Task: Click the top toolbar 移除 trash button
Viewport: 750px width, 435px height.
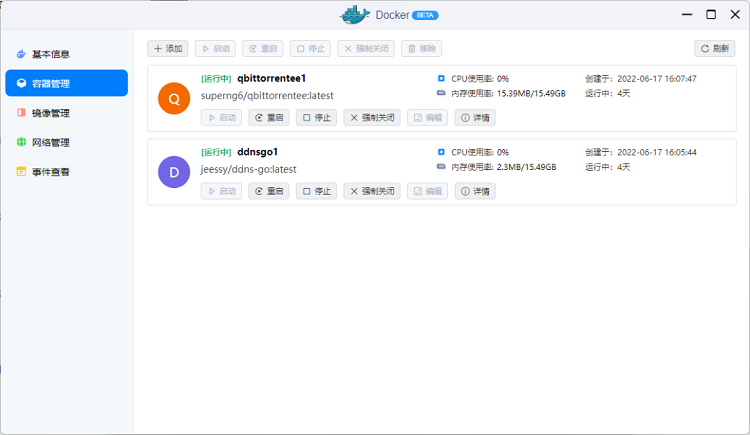Action: pyautogui.click(x=421, y=48)
